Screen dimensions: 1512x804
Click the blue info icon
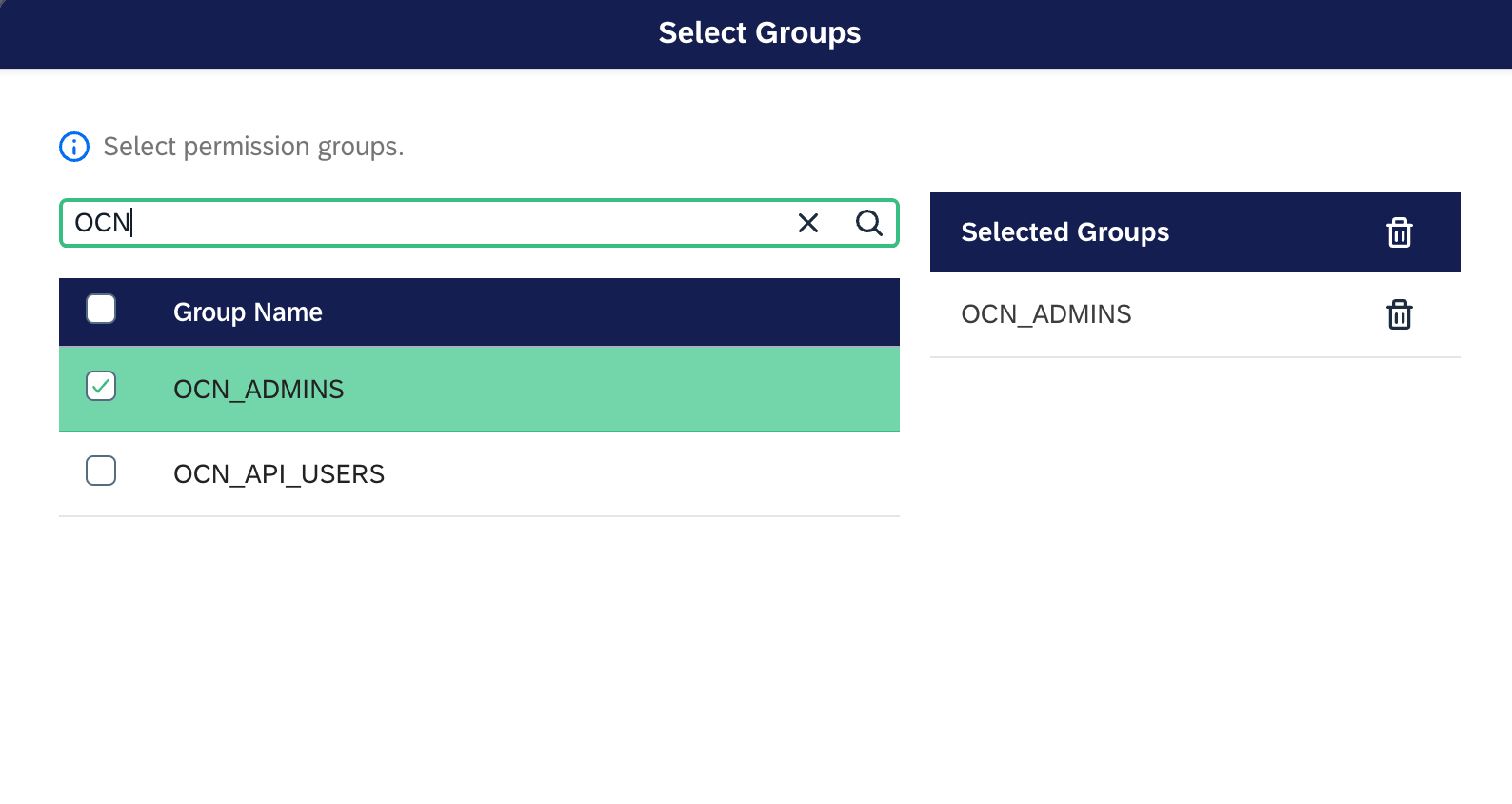coord(74,147)
